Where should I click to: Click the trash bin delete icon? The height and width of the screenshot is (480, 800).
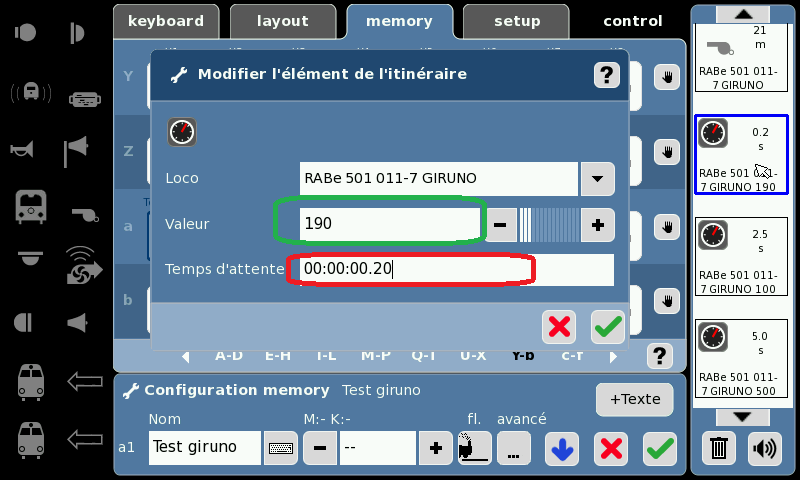tap(718, 448)
